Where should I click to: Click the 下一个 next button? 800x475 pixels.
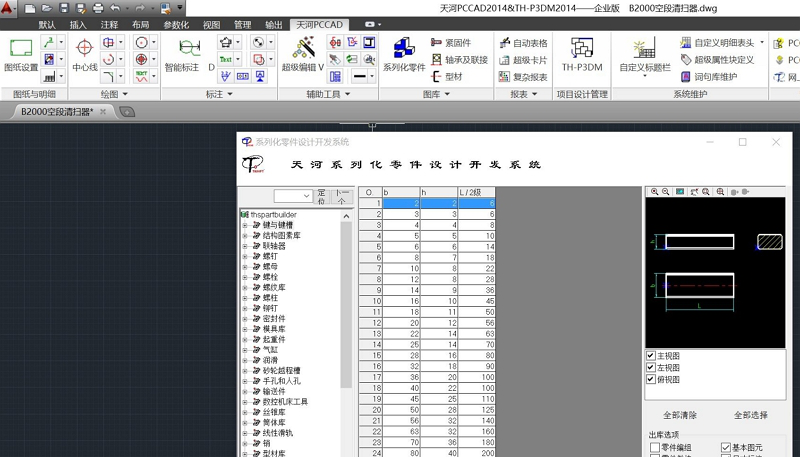[x=342, y=196]
